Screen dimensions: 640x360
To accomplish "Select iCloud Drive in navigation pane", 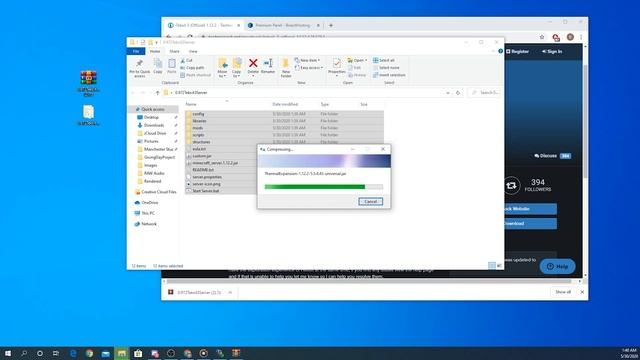I will point(155,133).
